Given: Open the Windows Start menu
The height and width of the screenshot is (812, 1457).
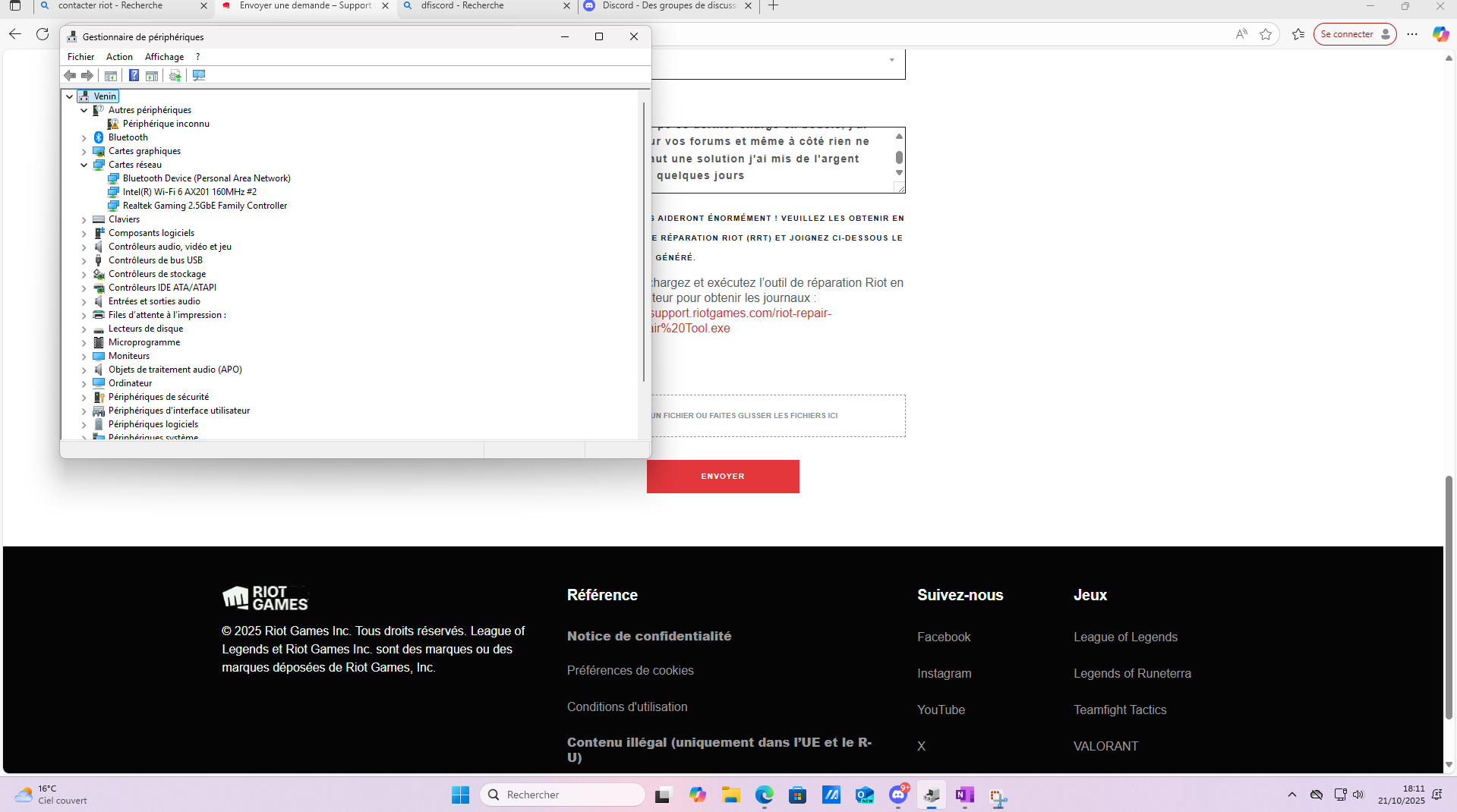Looking at the screenshot, I should tap(460, 795).
